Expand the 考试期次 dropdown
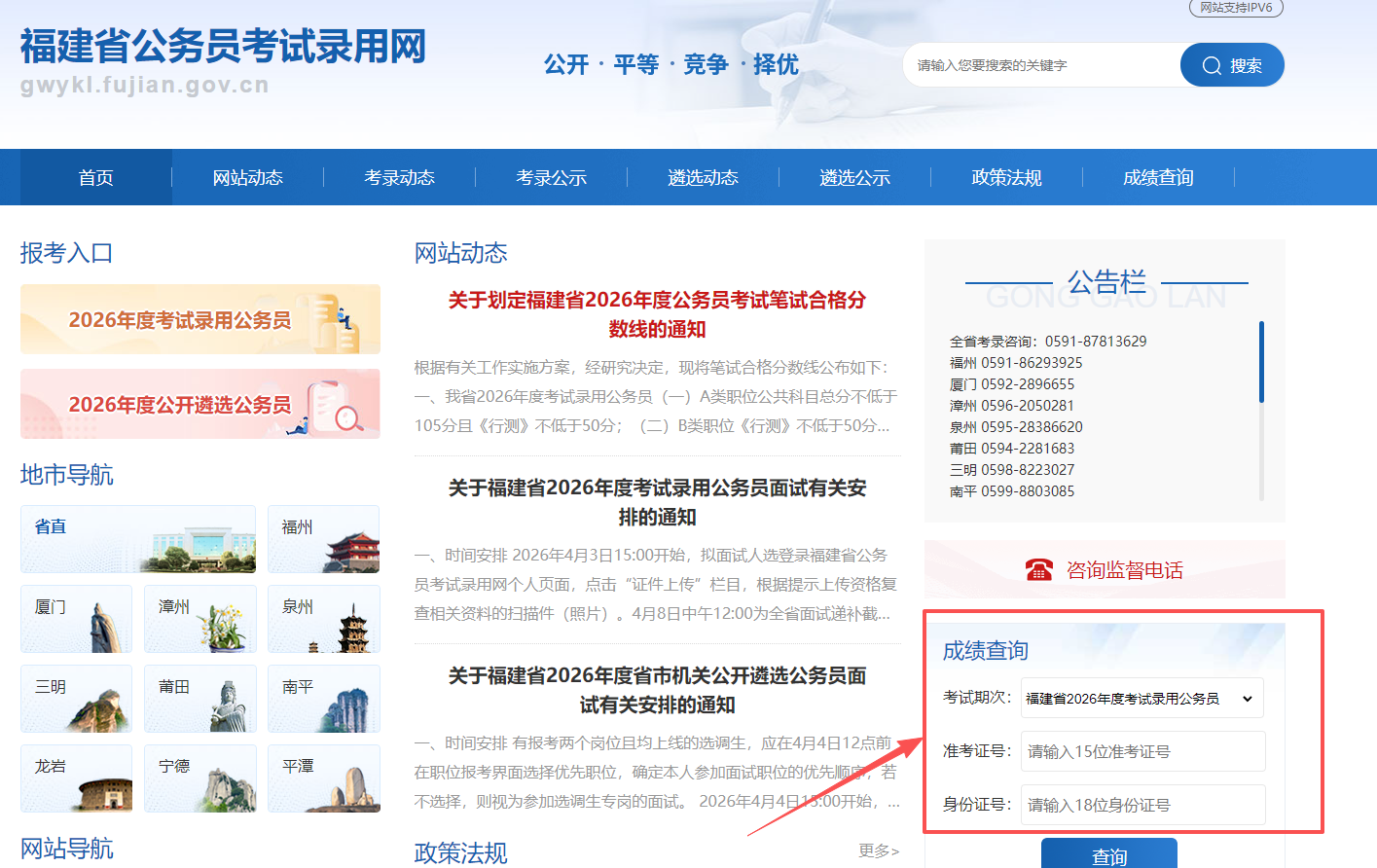This screenshot has height=868, width=1377. tap(1141, 699)
